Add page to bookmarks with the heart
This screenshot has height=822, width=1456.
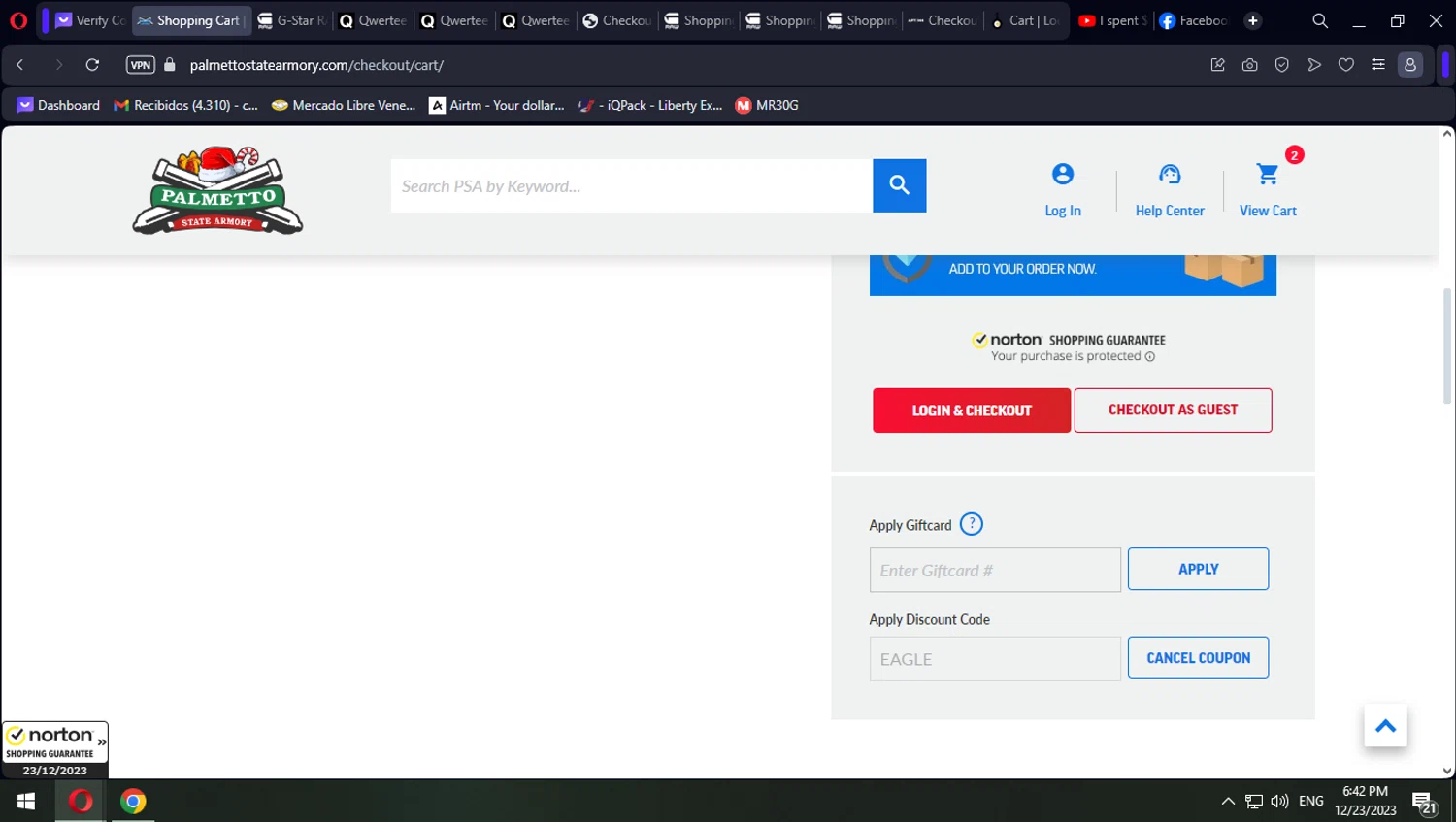click(x=1346, y=65)
